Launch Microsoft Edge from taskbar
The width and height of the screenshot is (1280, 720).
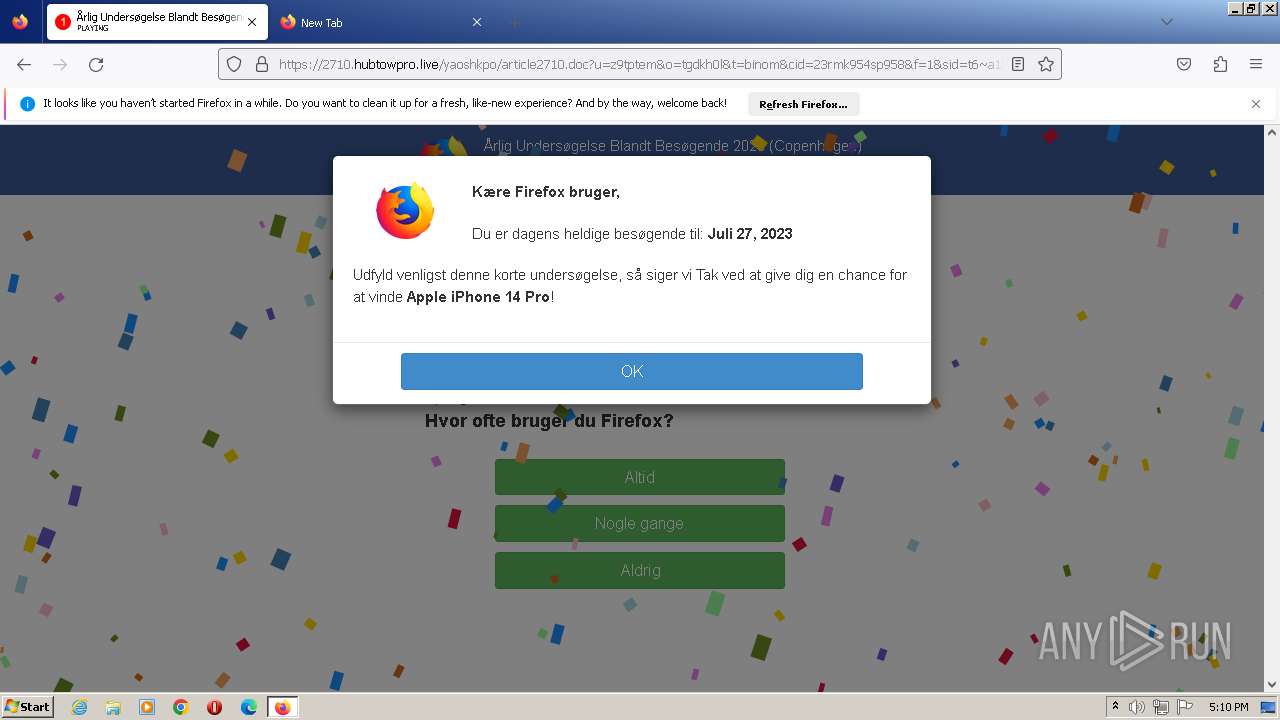click(249, 707)
